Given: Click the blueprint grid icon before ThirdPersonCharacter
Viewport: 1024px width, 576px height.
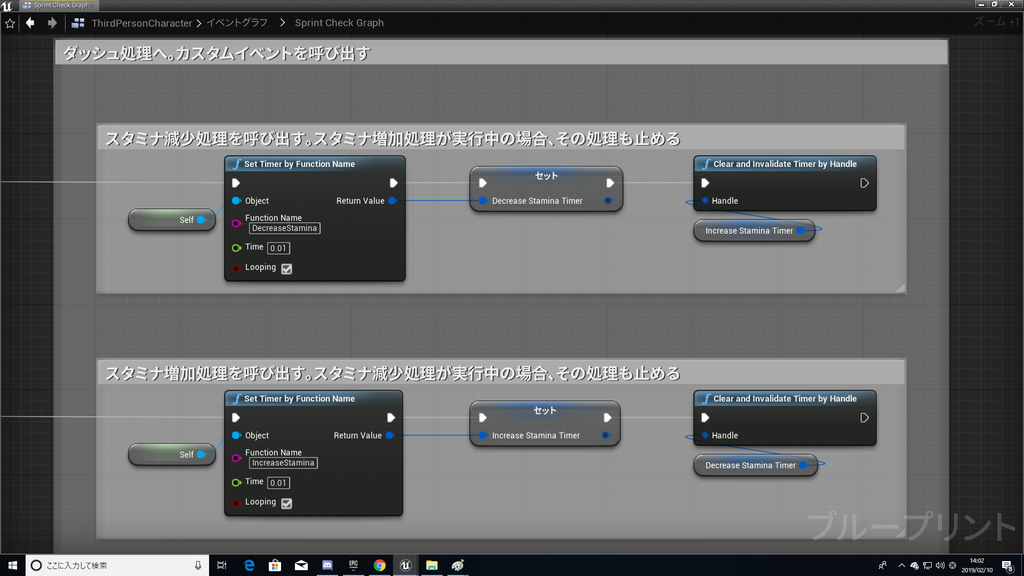Looking at the screenshot, I should pos(78,23).
